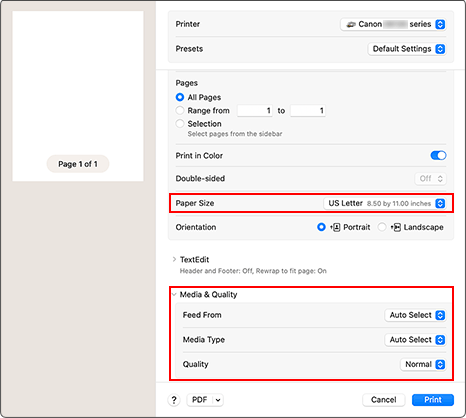Image resolution: width=466 pixels, height=418 pixels.
Task: Open the Paper Size US Letter popup
Action: [x=385, y=203]
